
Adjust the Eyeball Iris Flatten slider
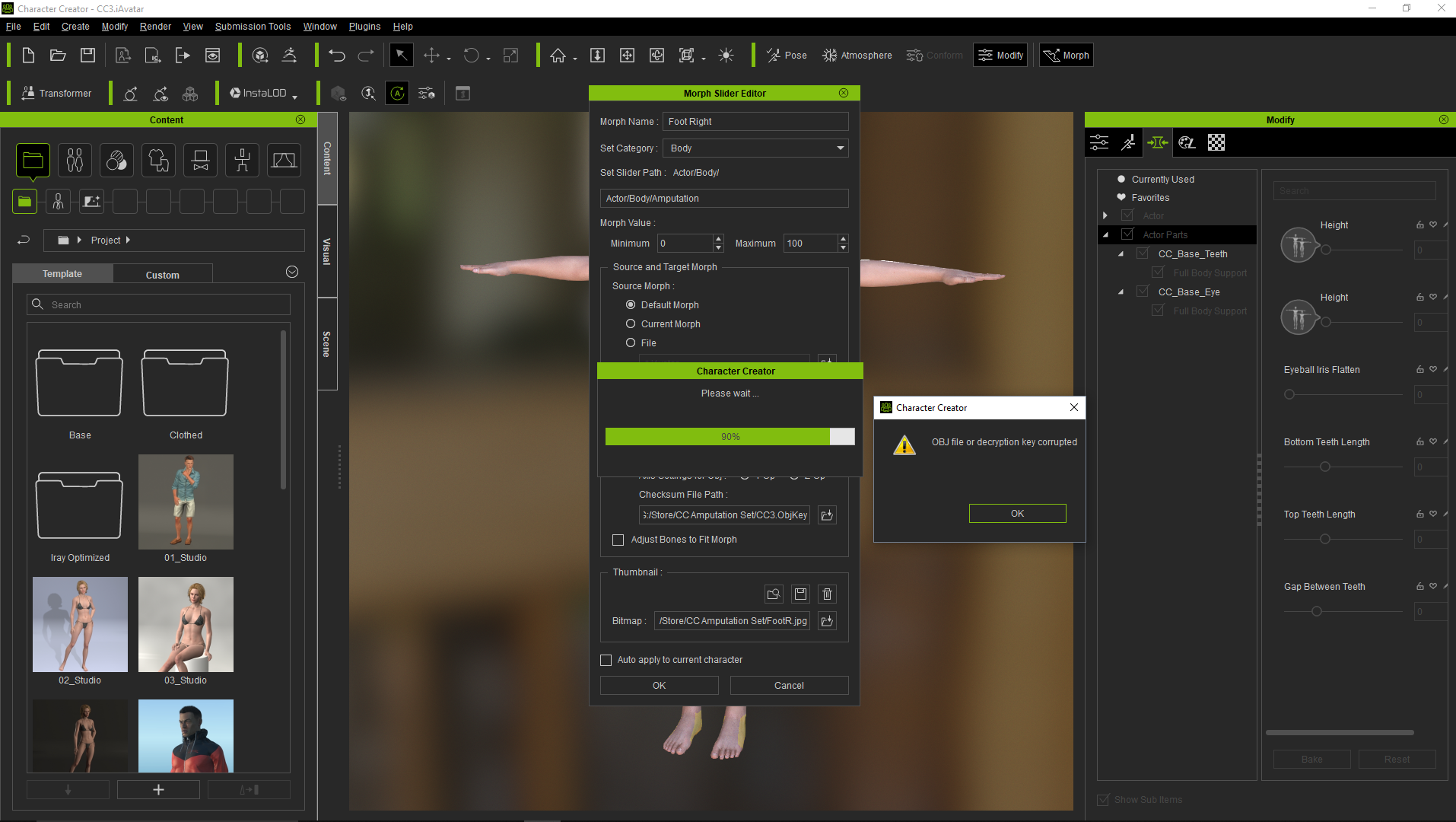tap(1289, 394)
